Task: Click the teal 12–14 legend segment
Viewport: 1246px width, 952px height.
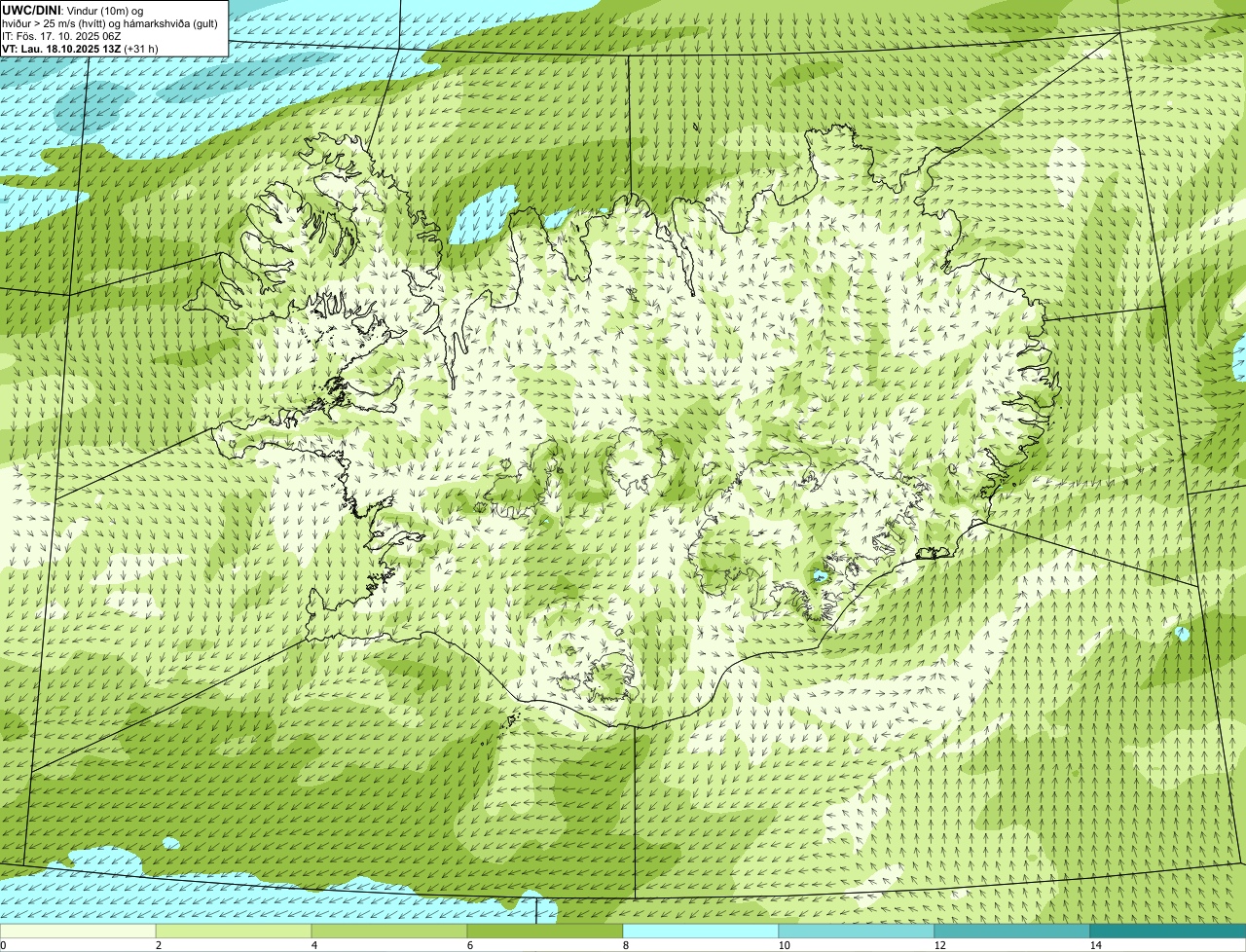Action: tap(1012, 931)
